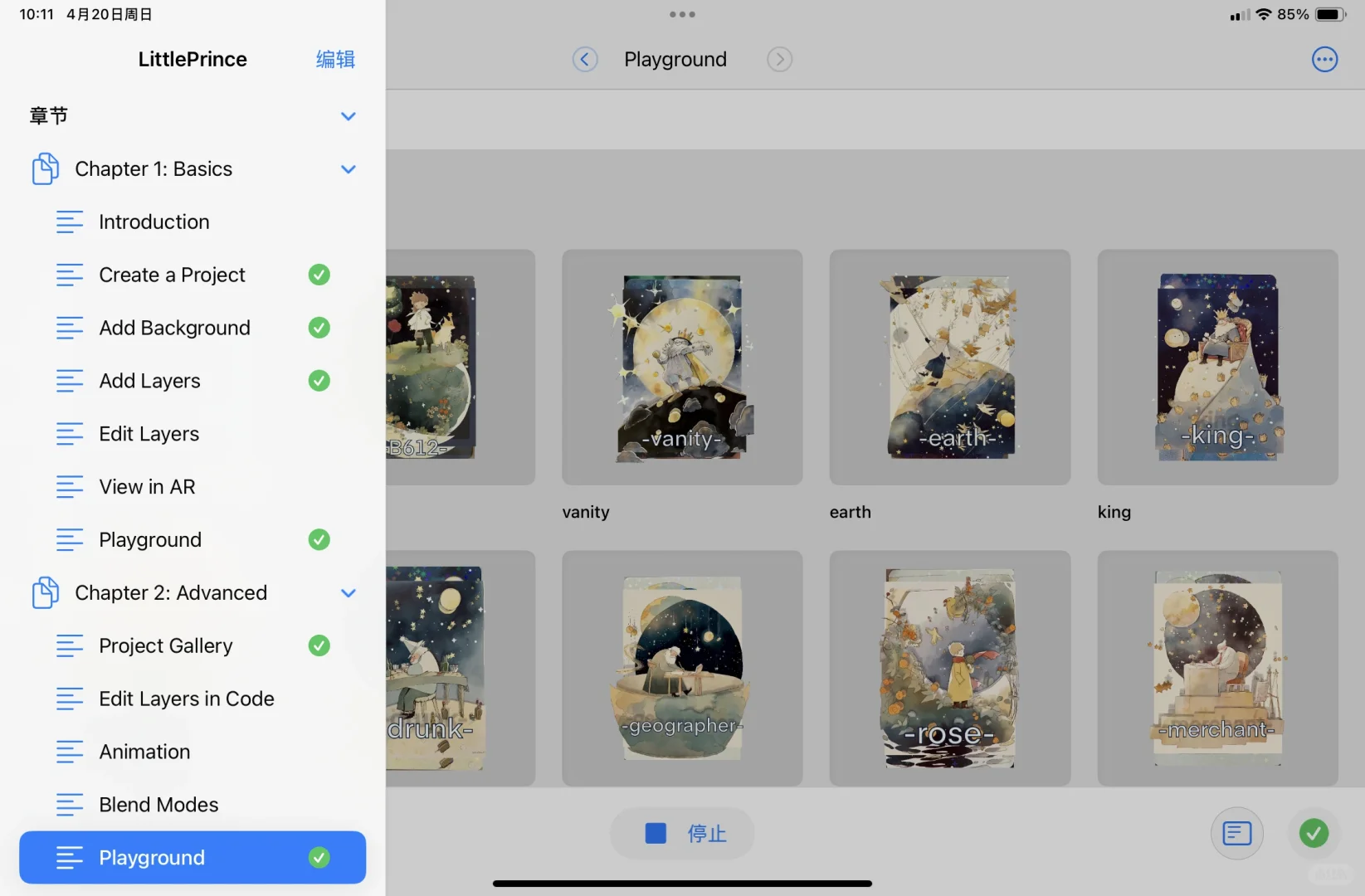Click the Chapter 2: Advanced document icon

(46, 592)
